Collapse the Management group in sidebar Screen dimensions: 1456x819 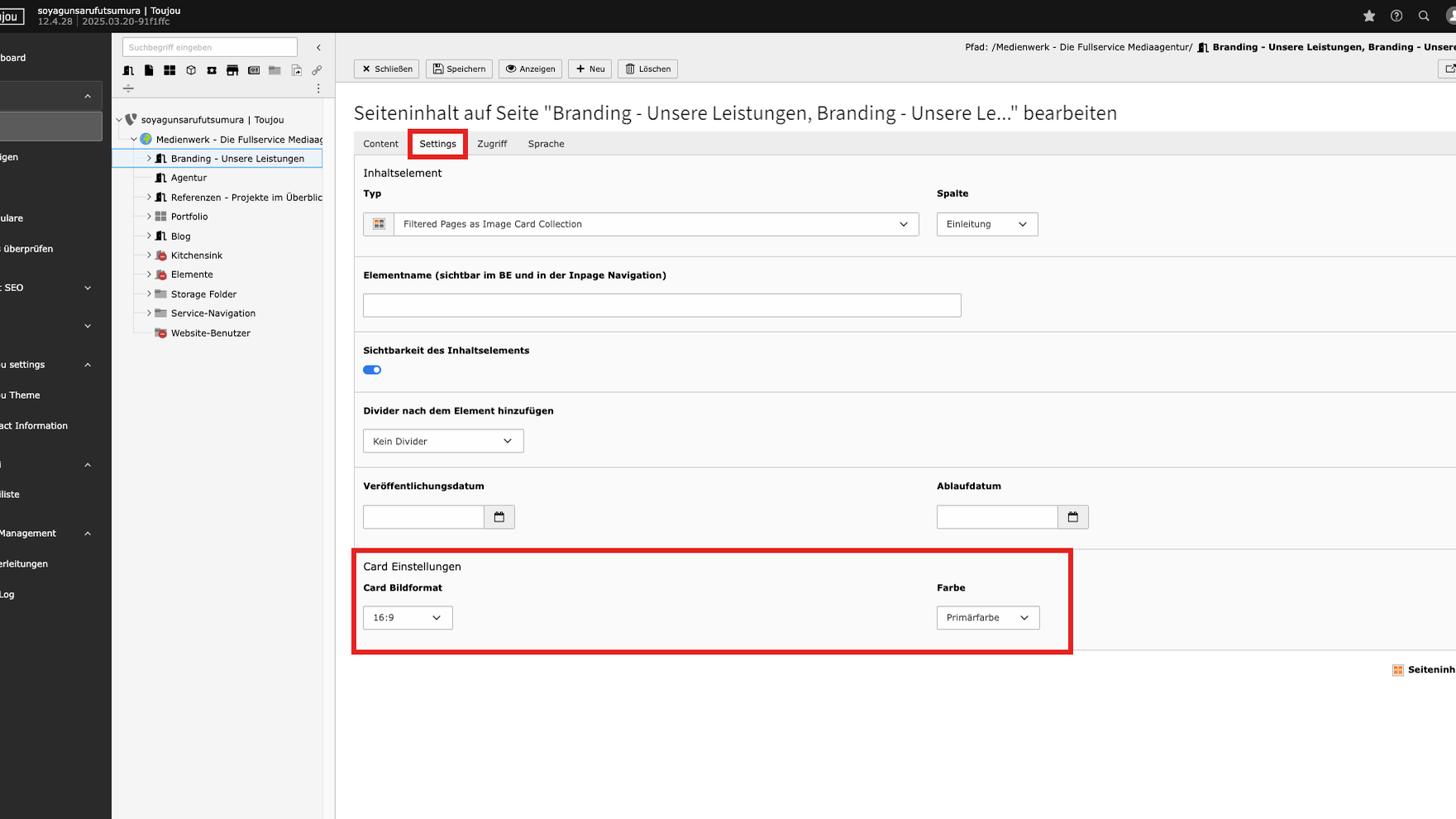(88, 534)
